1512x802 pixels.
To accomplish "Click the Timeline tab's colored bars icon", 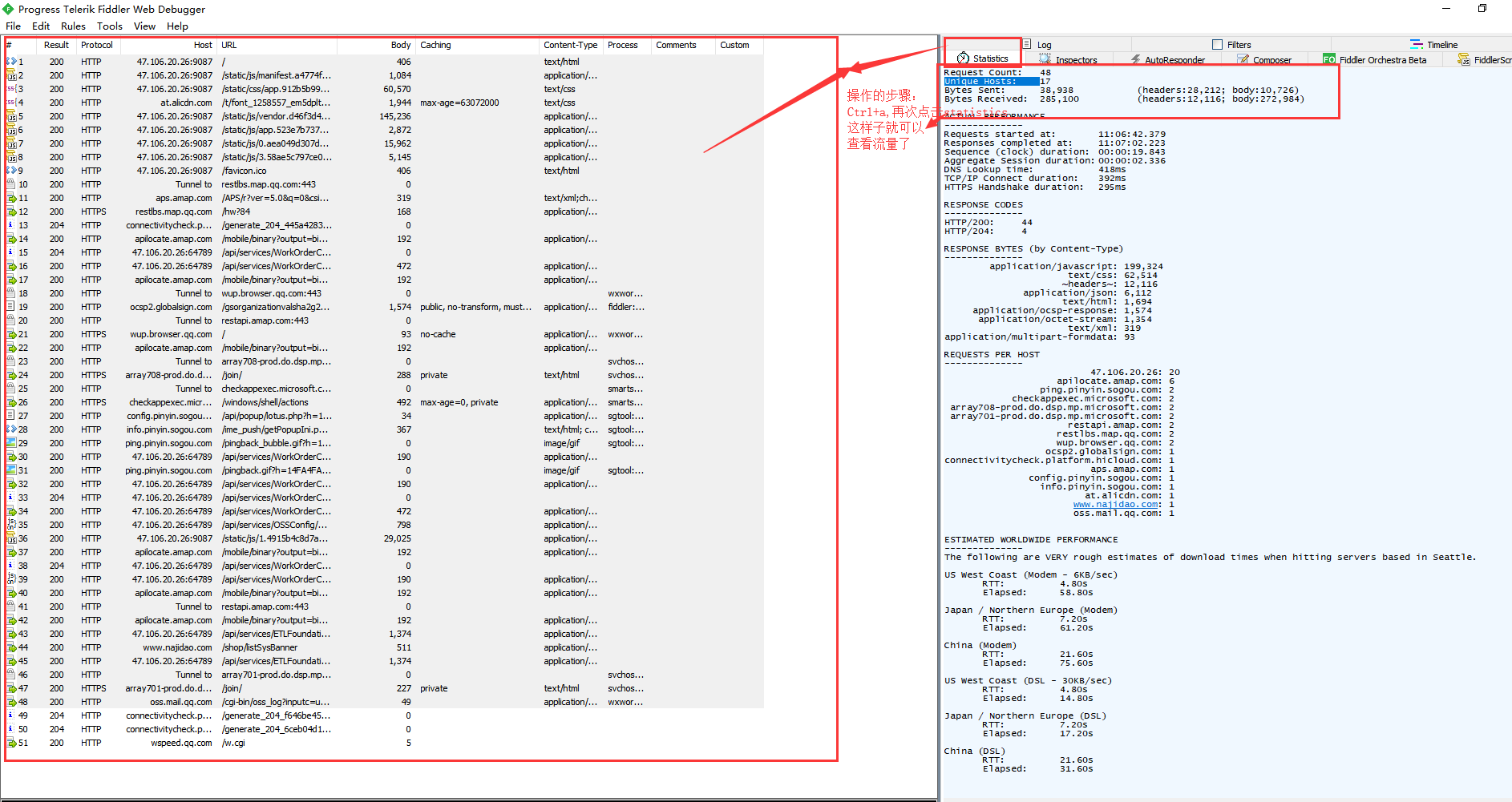I will pos(1417,45).
